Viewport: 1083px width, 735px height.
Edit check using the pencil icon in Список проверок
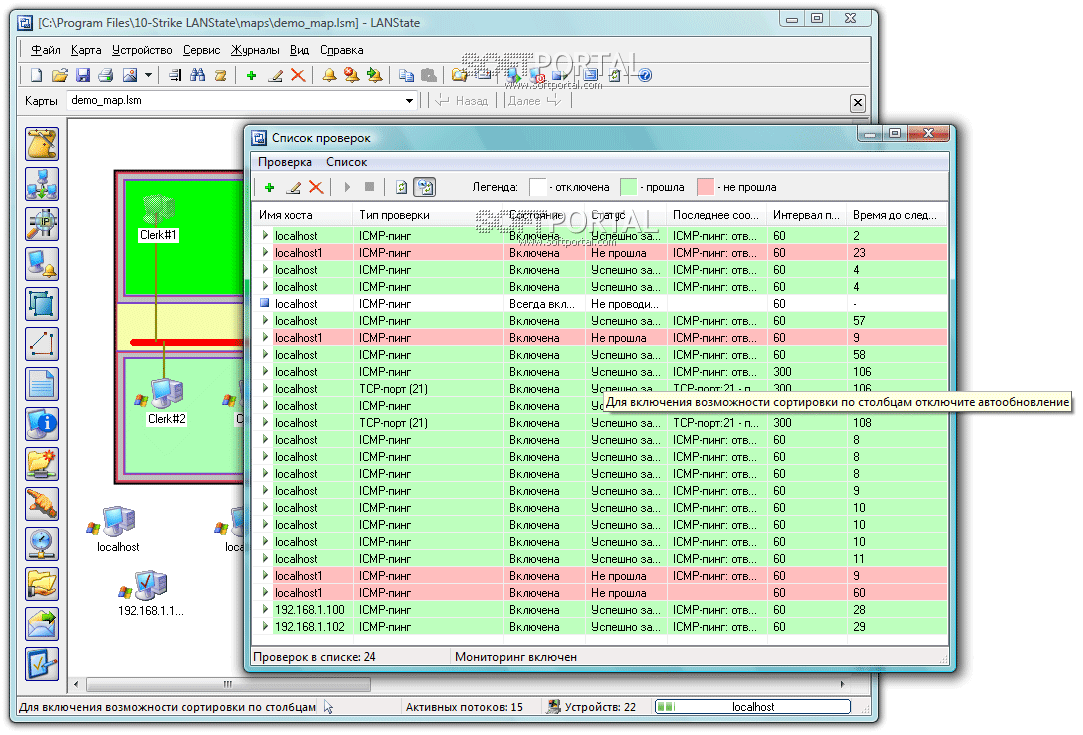pyautogui.click(x=294, y=187)
